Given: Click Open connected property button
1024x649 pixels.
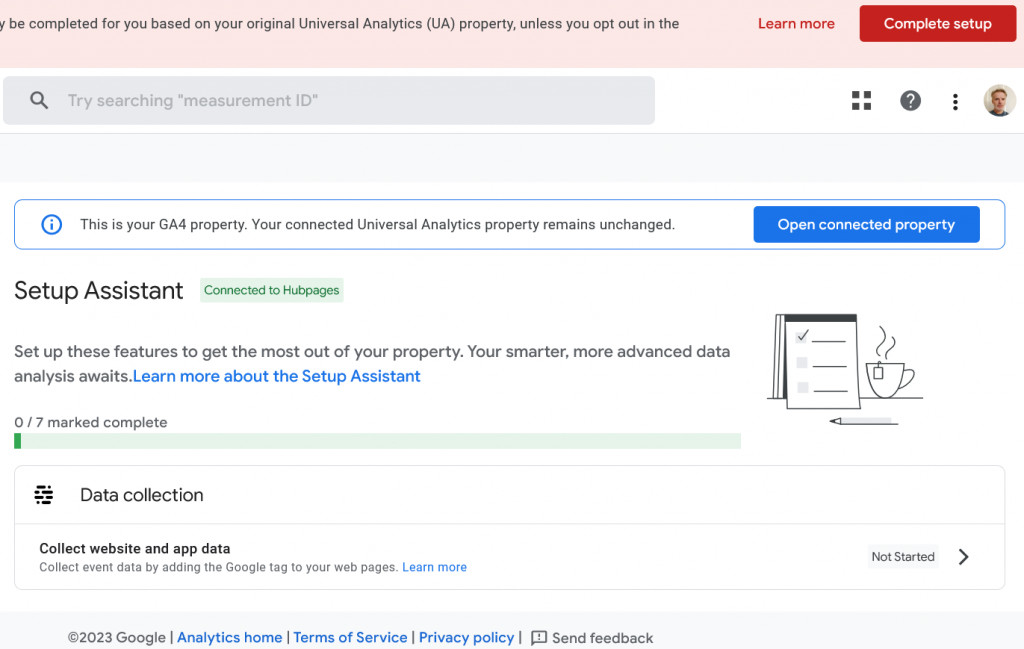Looking at the screenshot, I should pyautogui.click(x=866, y=225).
